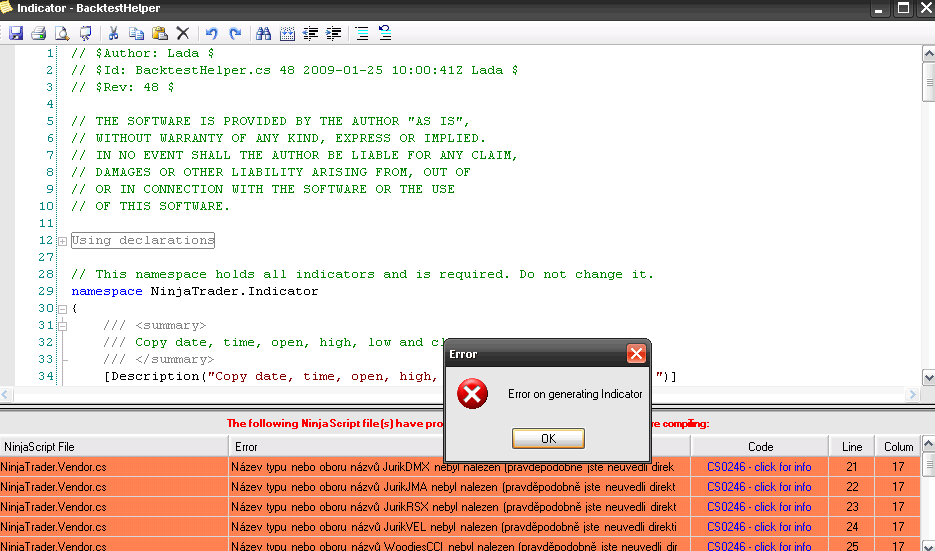Open Print Preview with the magnifier page icon
935x551 pixels.
(62, 33)
